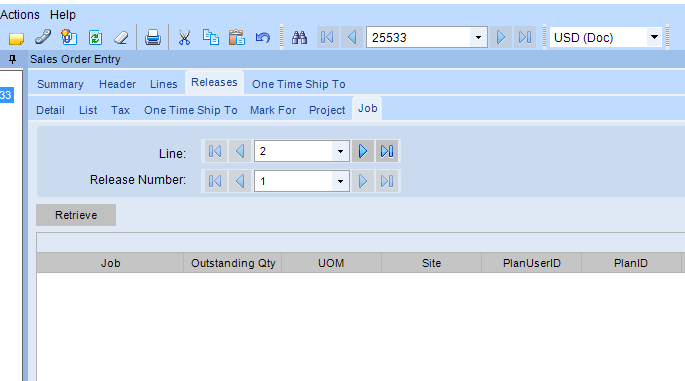
Task: Go to previous Release Number
Action: tap(239, 181)
